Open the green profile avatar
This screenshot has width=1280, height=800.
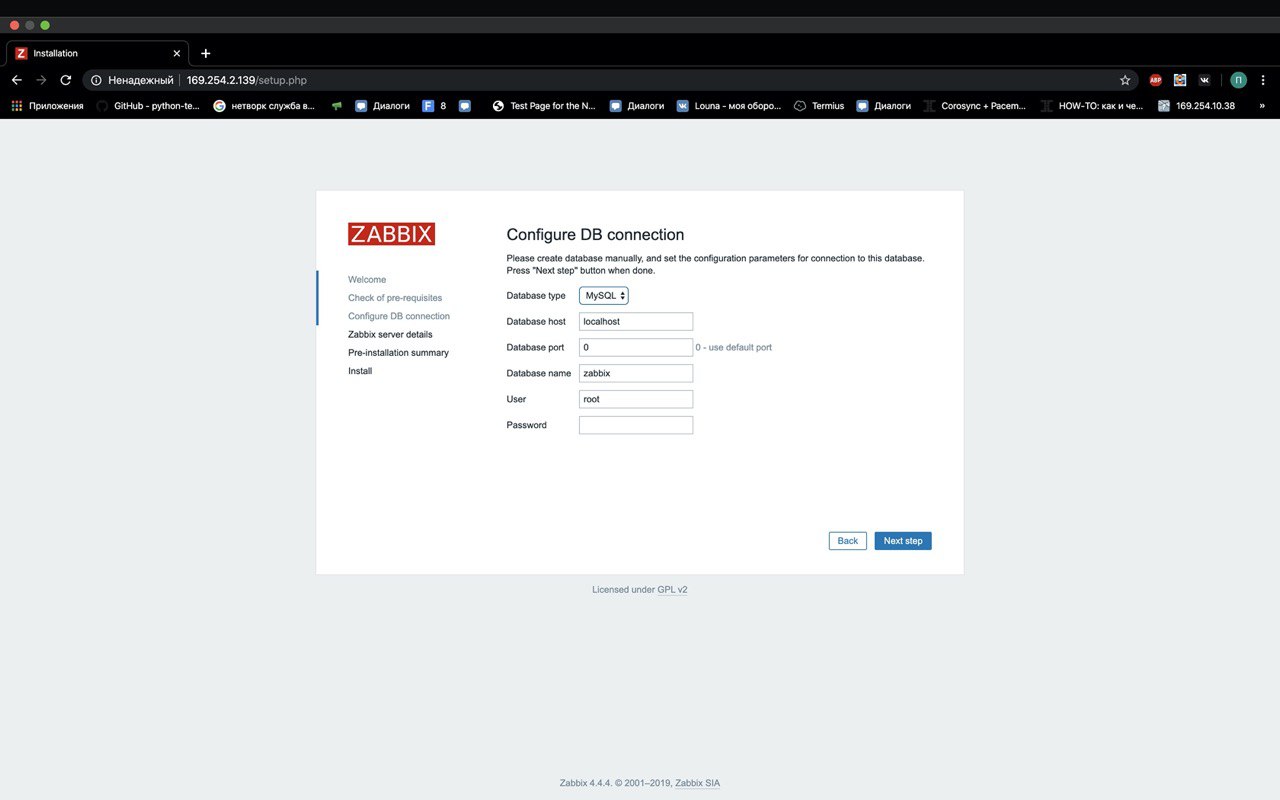pos(1238,80)
